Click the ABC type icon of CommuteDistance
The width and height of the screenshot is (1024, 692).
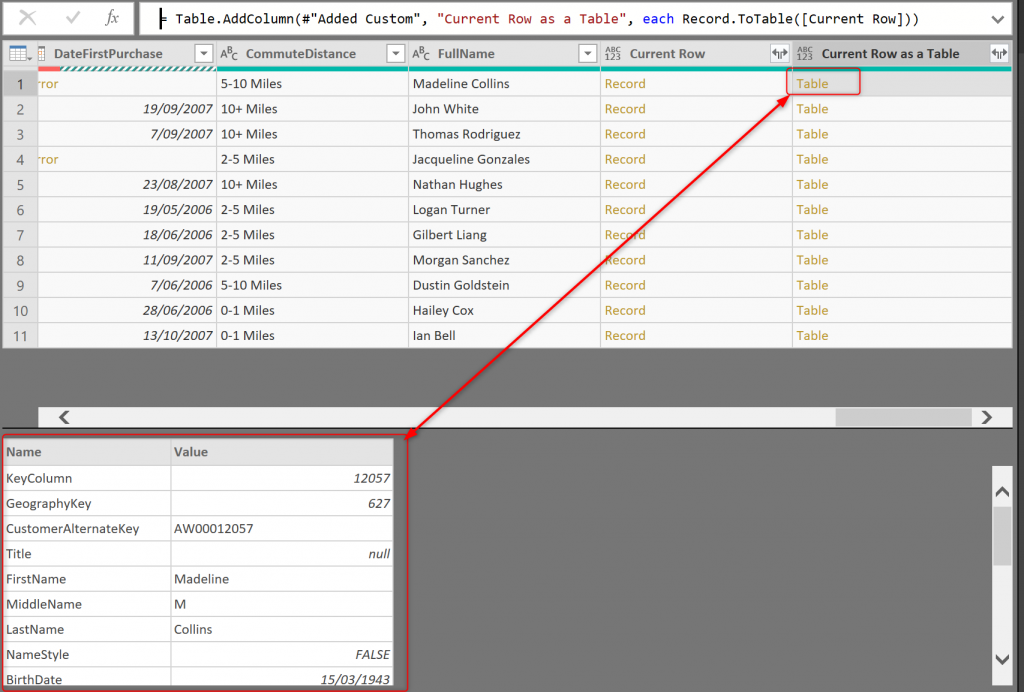[229, 54]
